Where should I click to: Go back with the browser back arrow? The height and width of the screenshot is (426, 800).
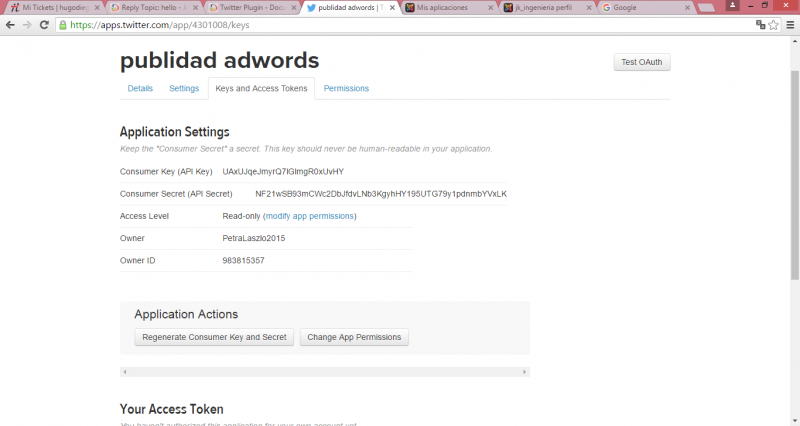click(10, 24)
